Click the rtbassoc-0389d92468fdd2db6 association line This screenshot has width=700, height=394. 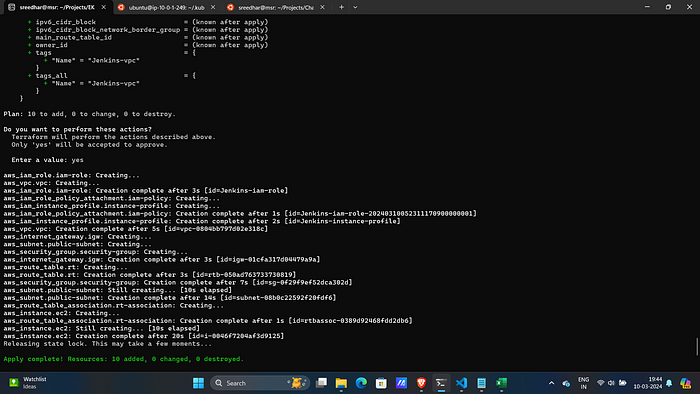[x=208, y=320]
